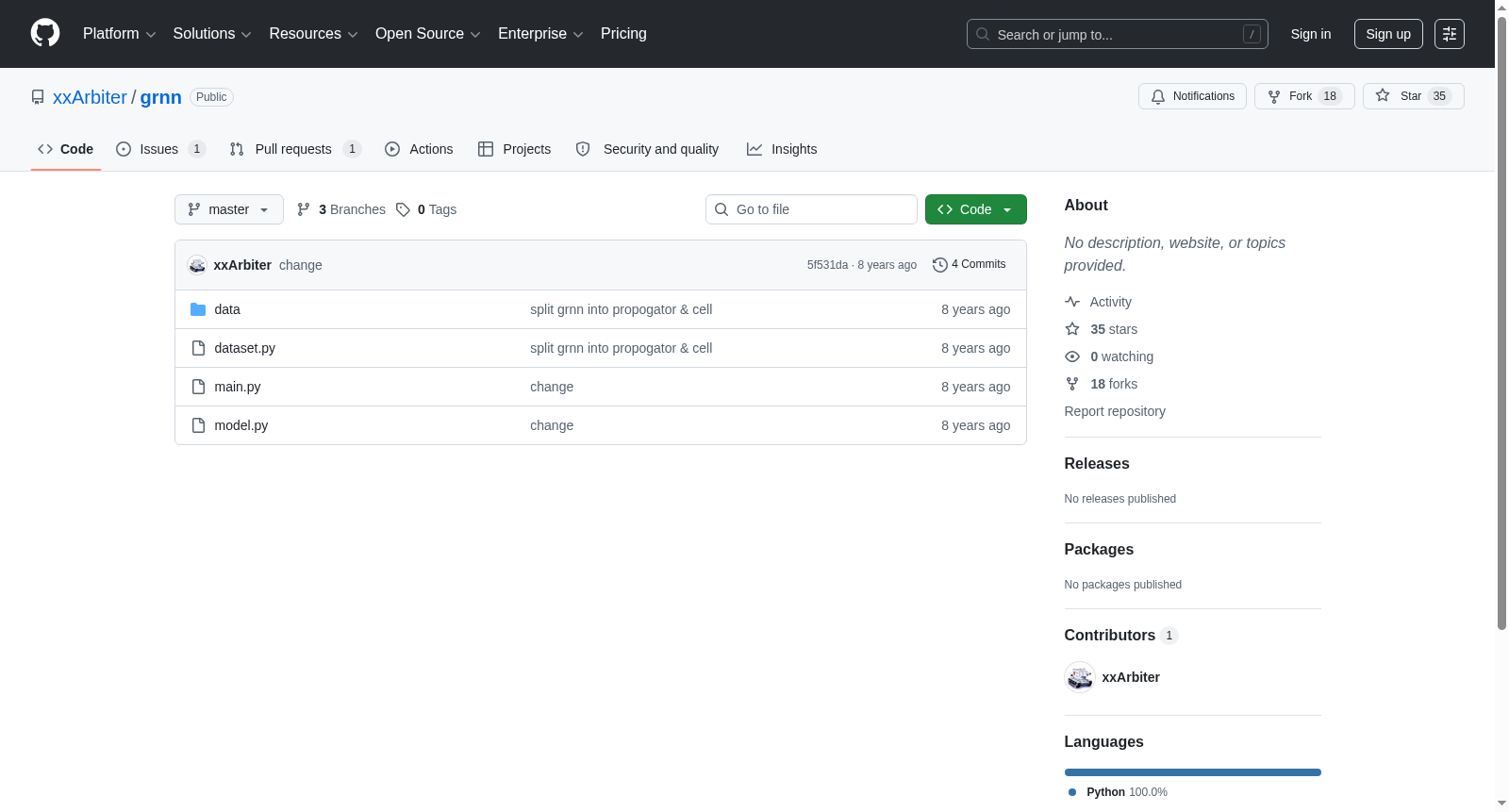Open the Resources dropdown
The image size is (1509, 812).
click(x=313, y=34)
